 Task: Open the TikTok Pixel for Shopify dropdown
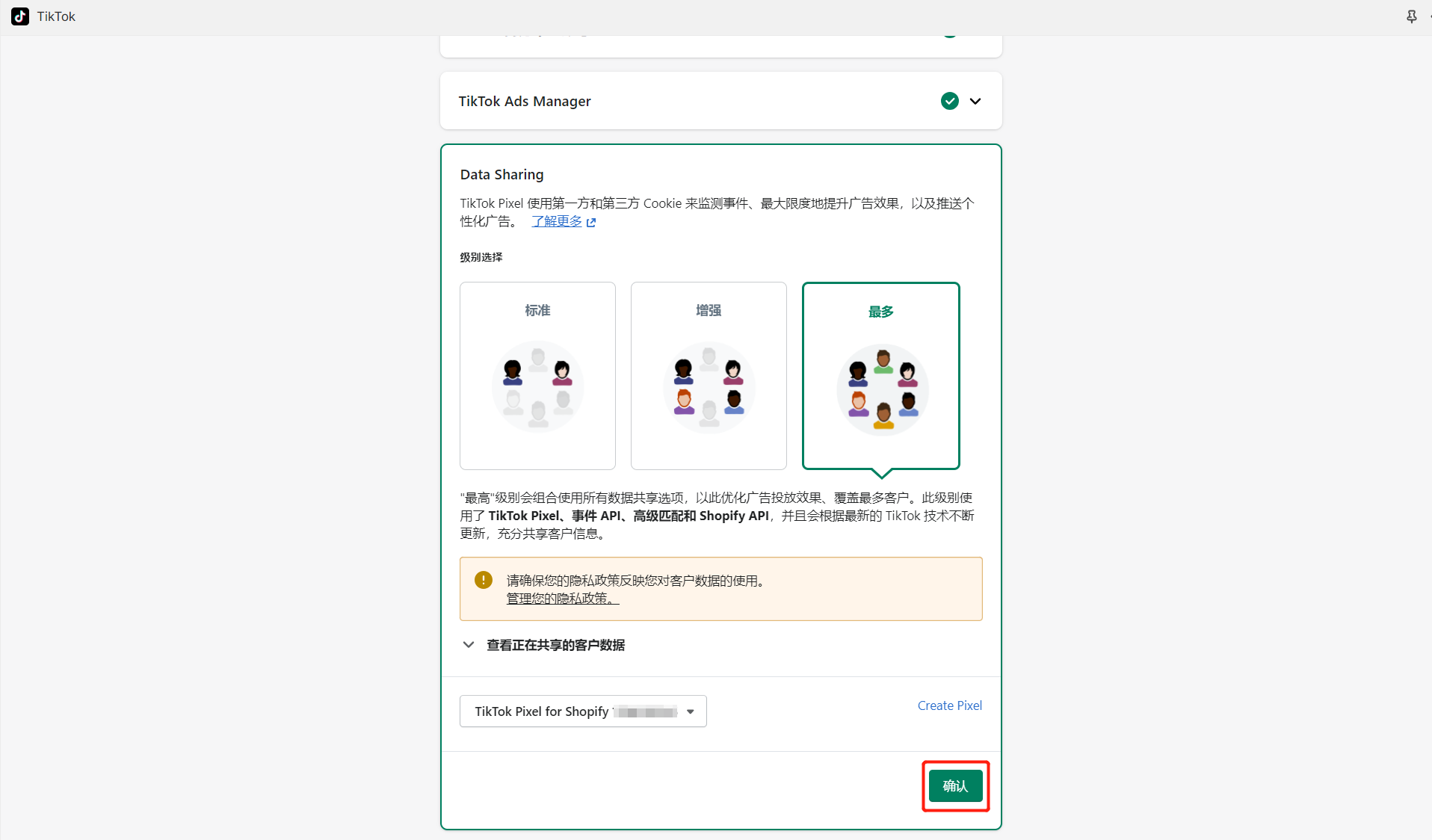(x=583, y=711)
